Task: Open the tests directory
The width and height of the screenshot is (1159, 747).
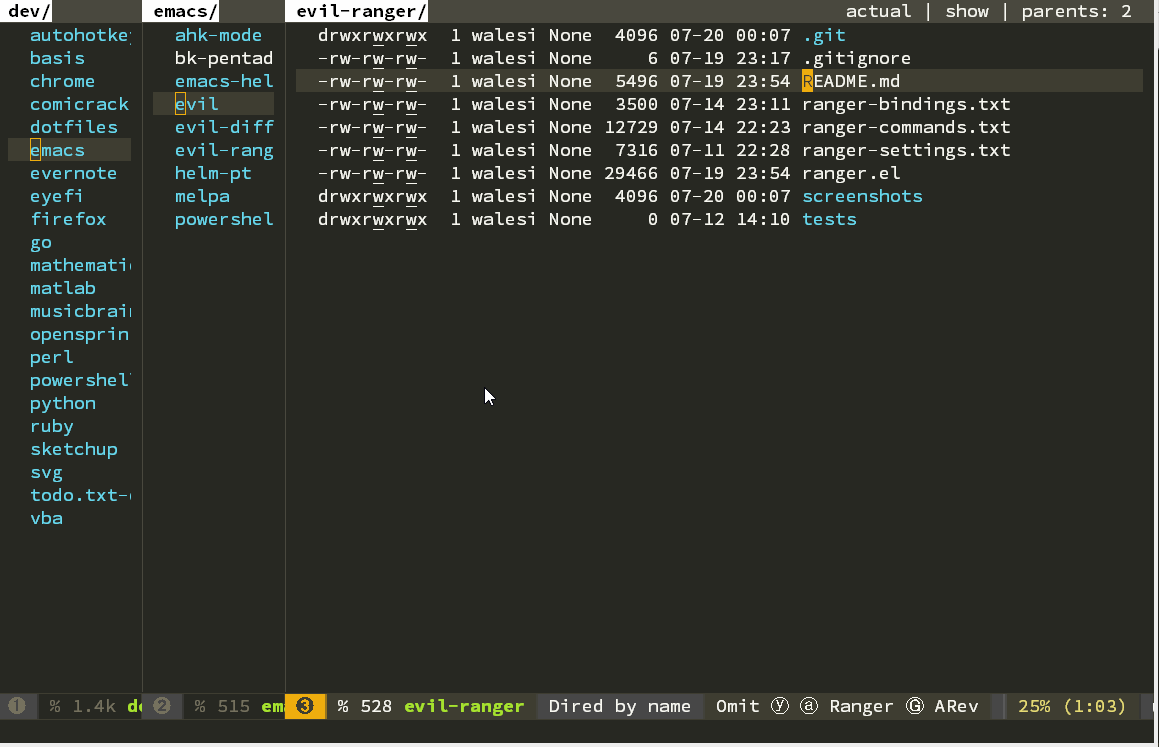Action: [x=829, y=219]
